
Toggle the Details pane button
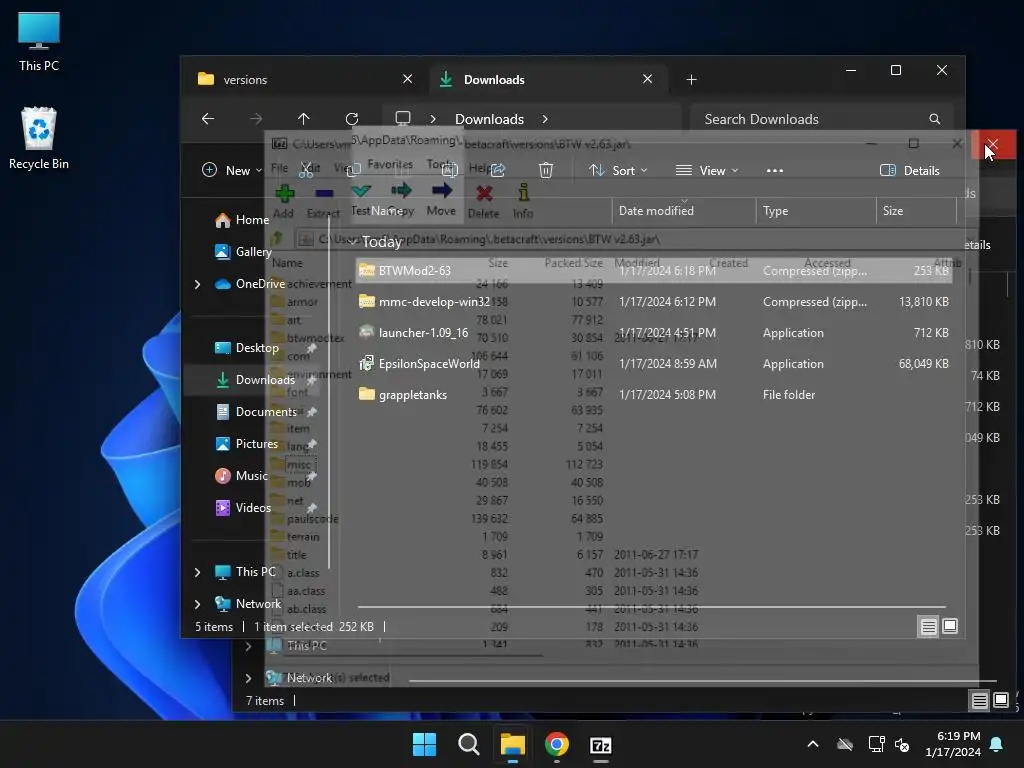(x=910, y=170)
